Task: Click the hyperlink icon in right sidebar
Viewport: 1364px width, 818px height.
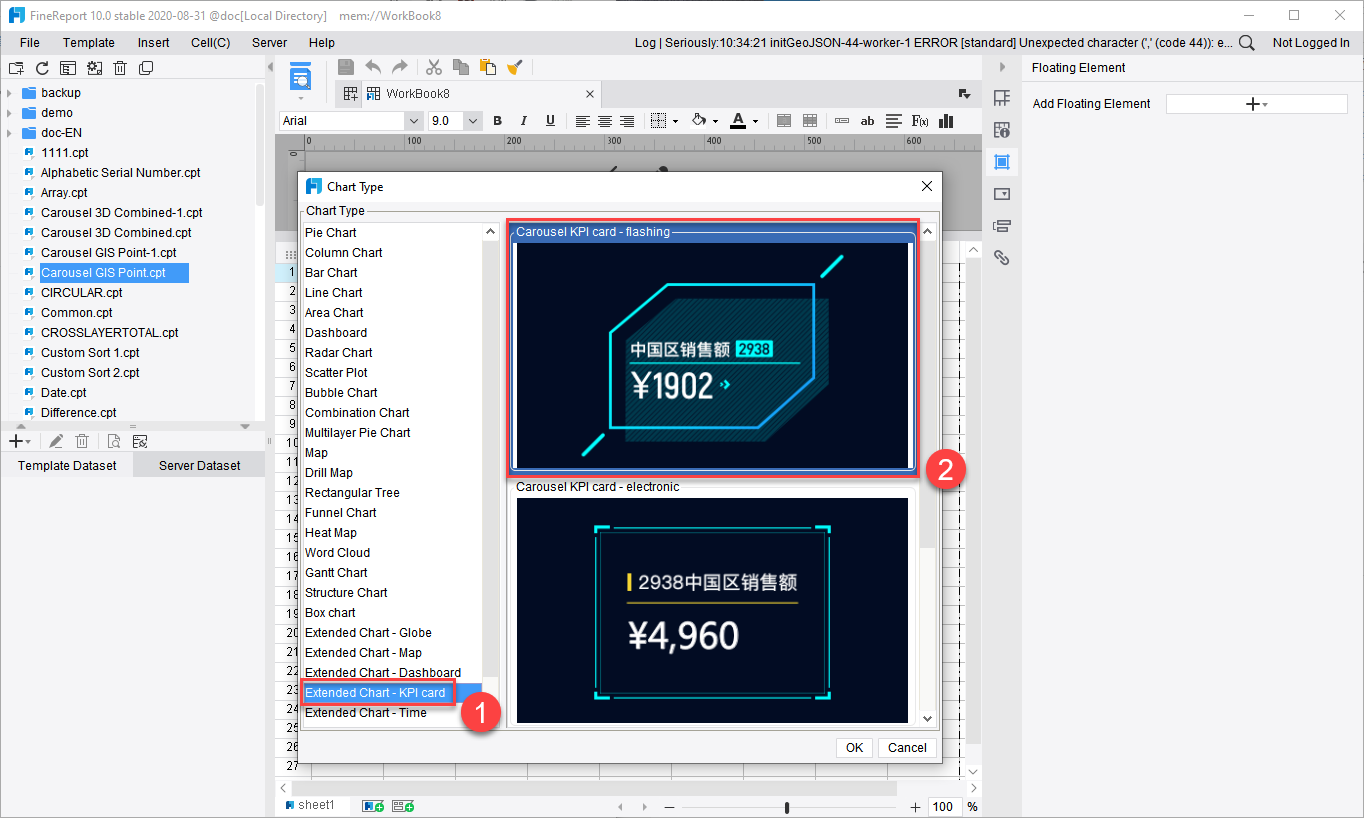Action: click(x=1001, y=258)
